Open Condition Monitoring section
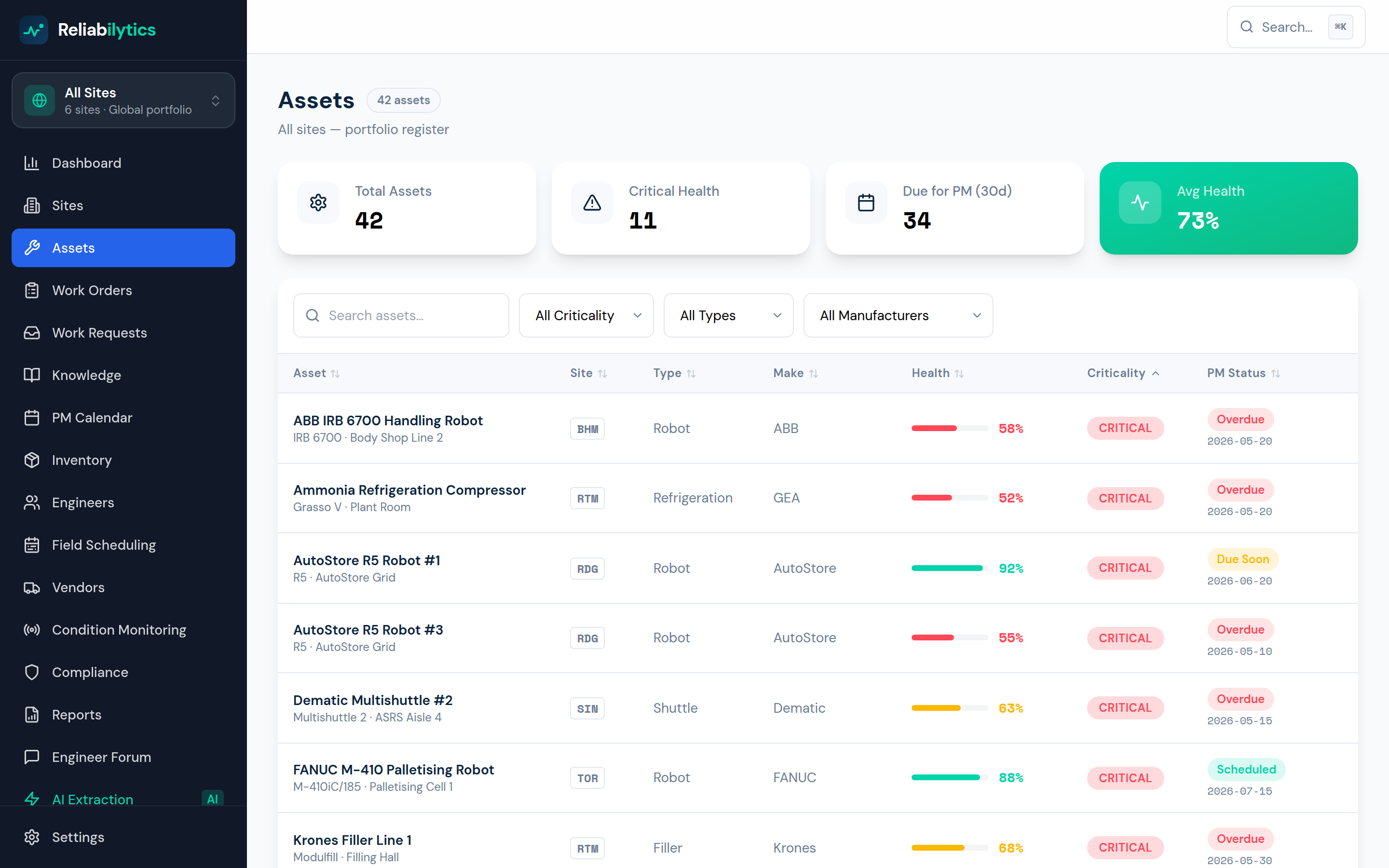The width and height of the screenshot is (1389, 868). (123, 630)
